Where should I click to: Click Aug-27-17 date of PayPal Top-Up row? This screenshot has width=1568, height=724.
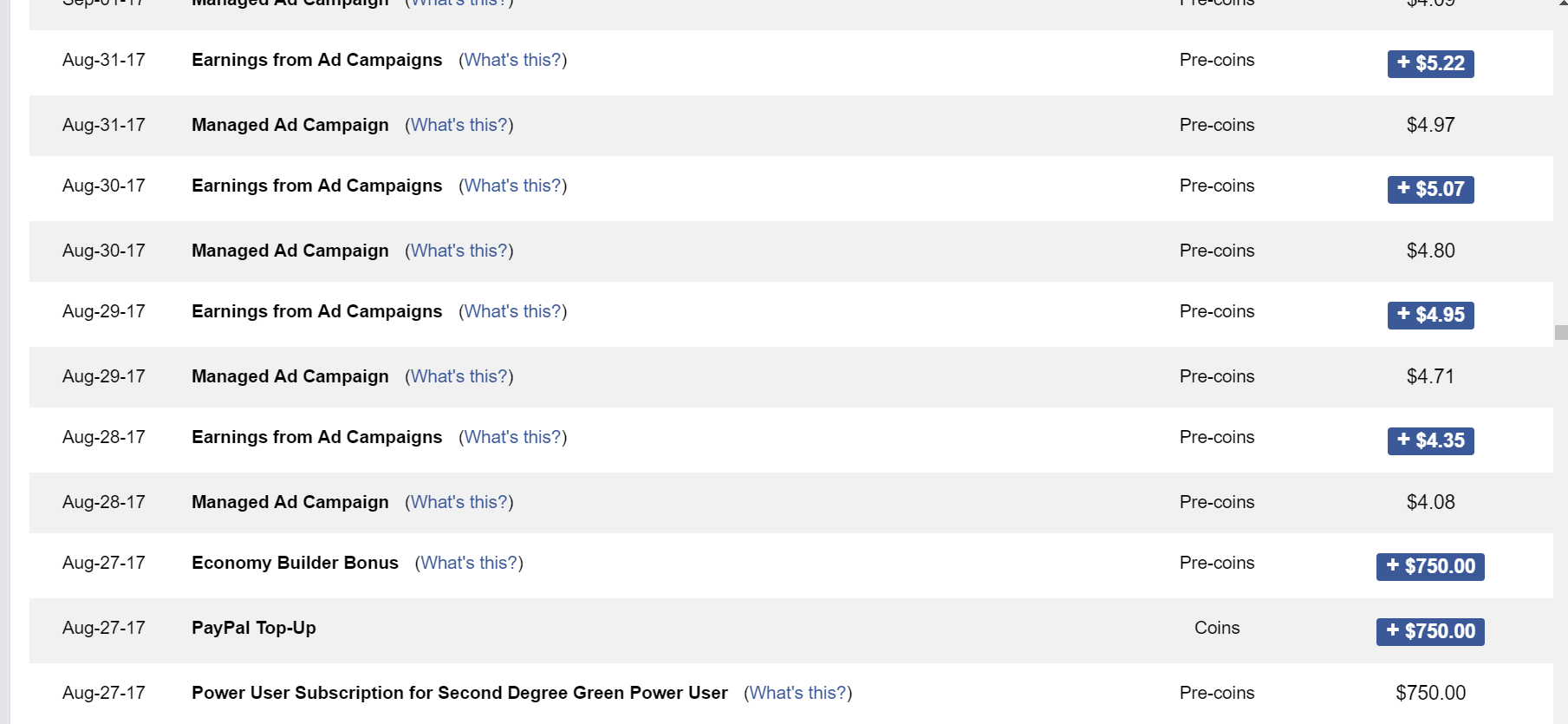coord(104,628)
